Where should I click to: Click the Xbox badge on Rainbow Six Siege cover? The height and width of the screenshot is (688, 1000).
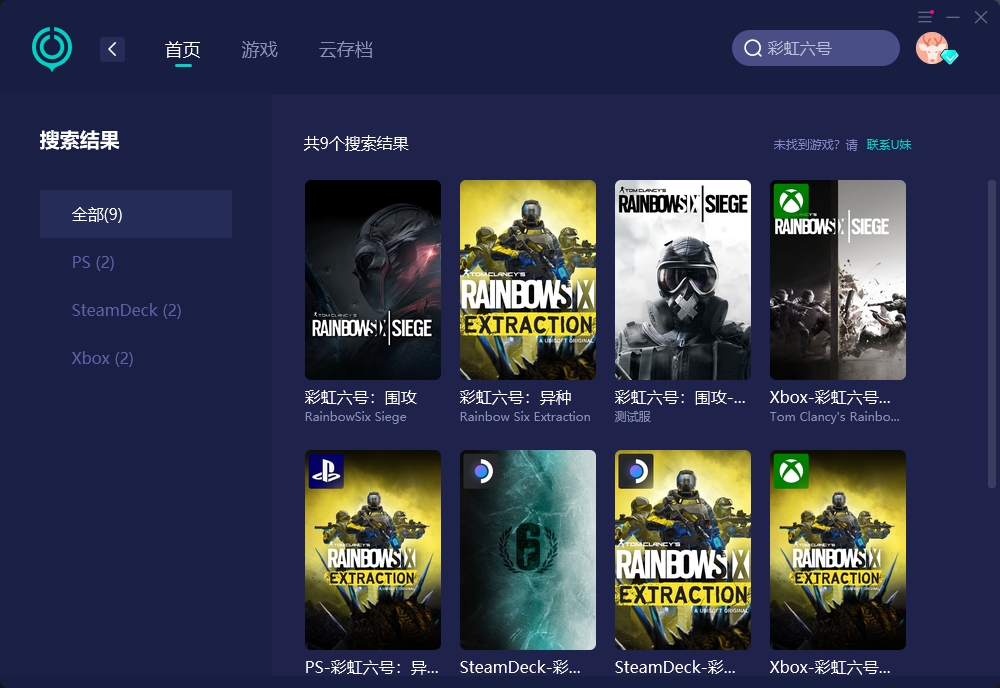coord(791,201)
